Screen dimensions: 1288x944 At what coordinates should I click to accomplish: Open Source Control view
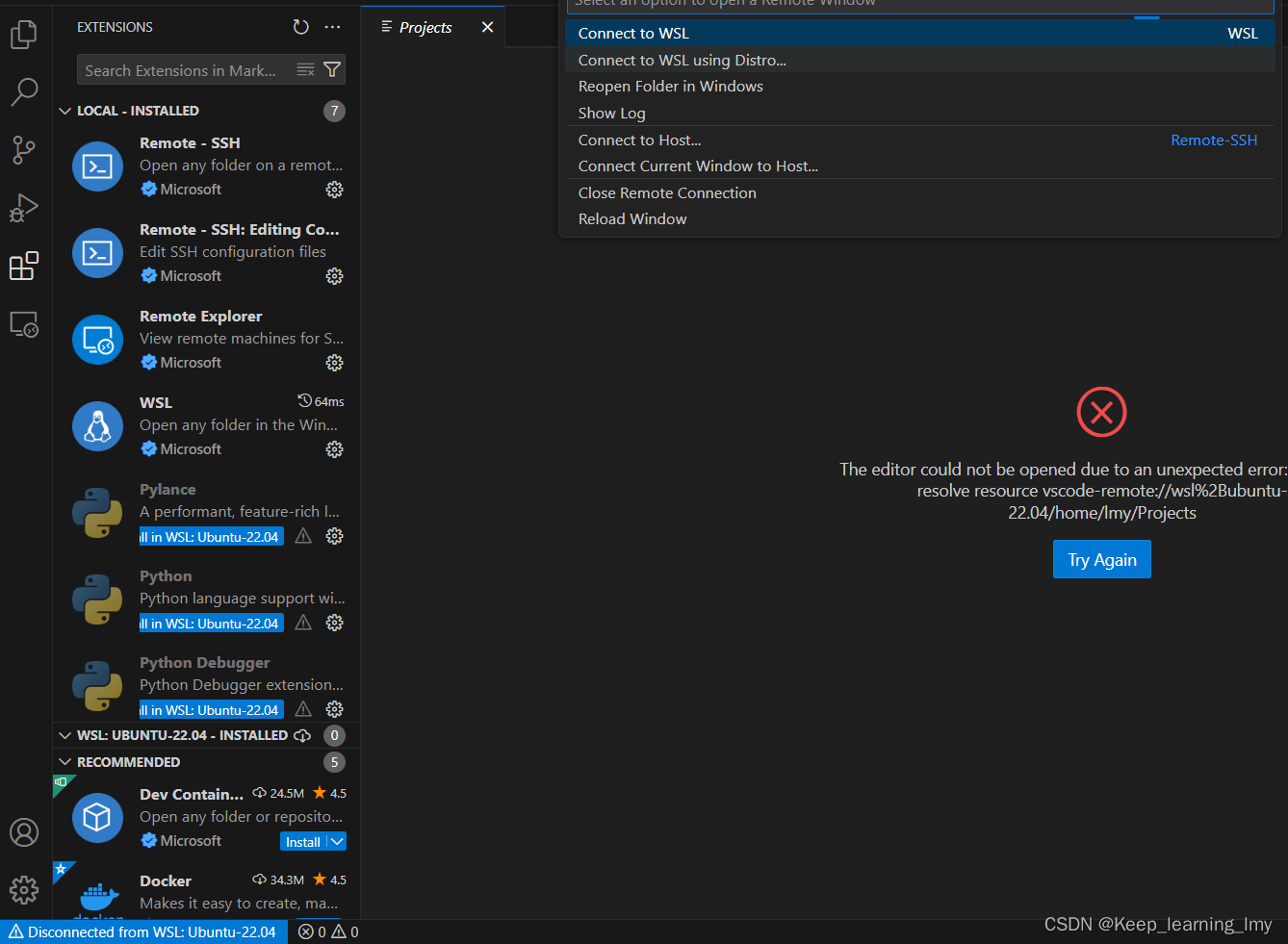[x=24, y=150]
